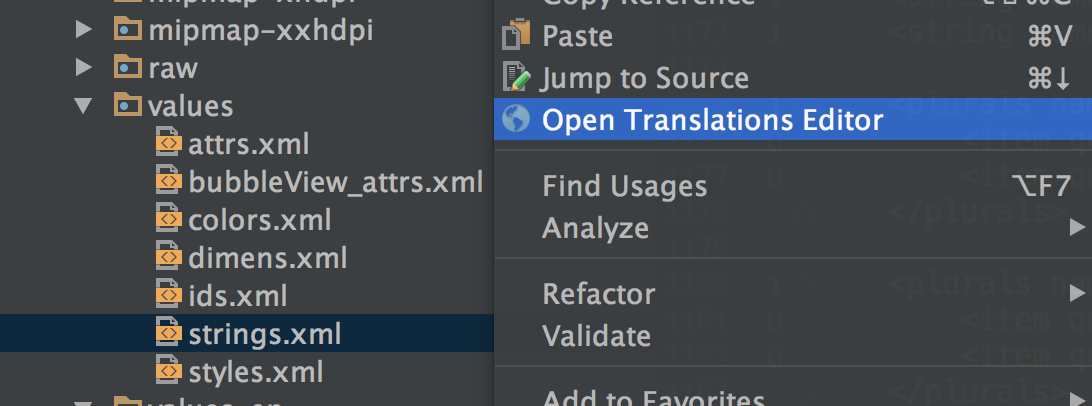Click the Jump to Source pencil icon
The height and width of the screenshot is (406, 1092).
(x=516, y=77)
